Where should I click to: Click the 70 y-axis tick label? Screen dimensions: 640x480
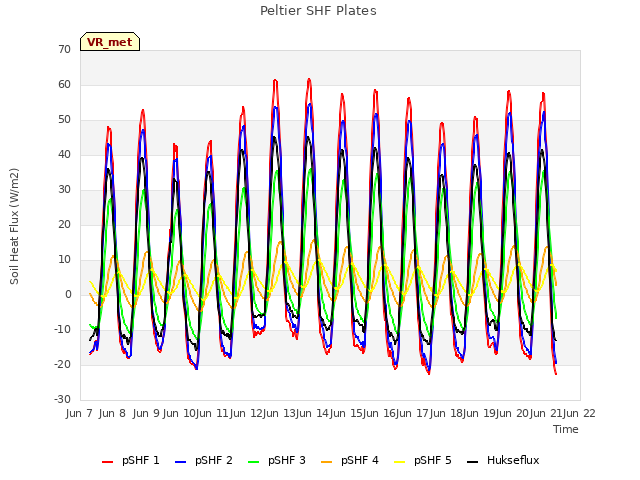point(64,49)
